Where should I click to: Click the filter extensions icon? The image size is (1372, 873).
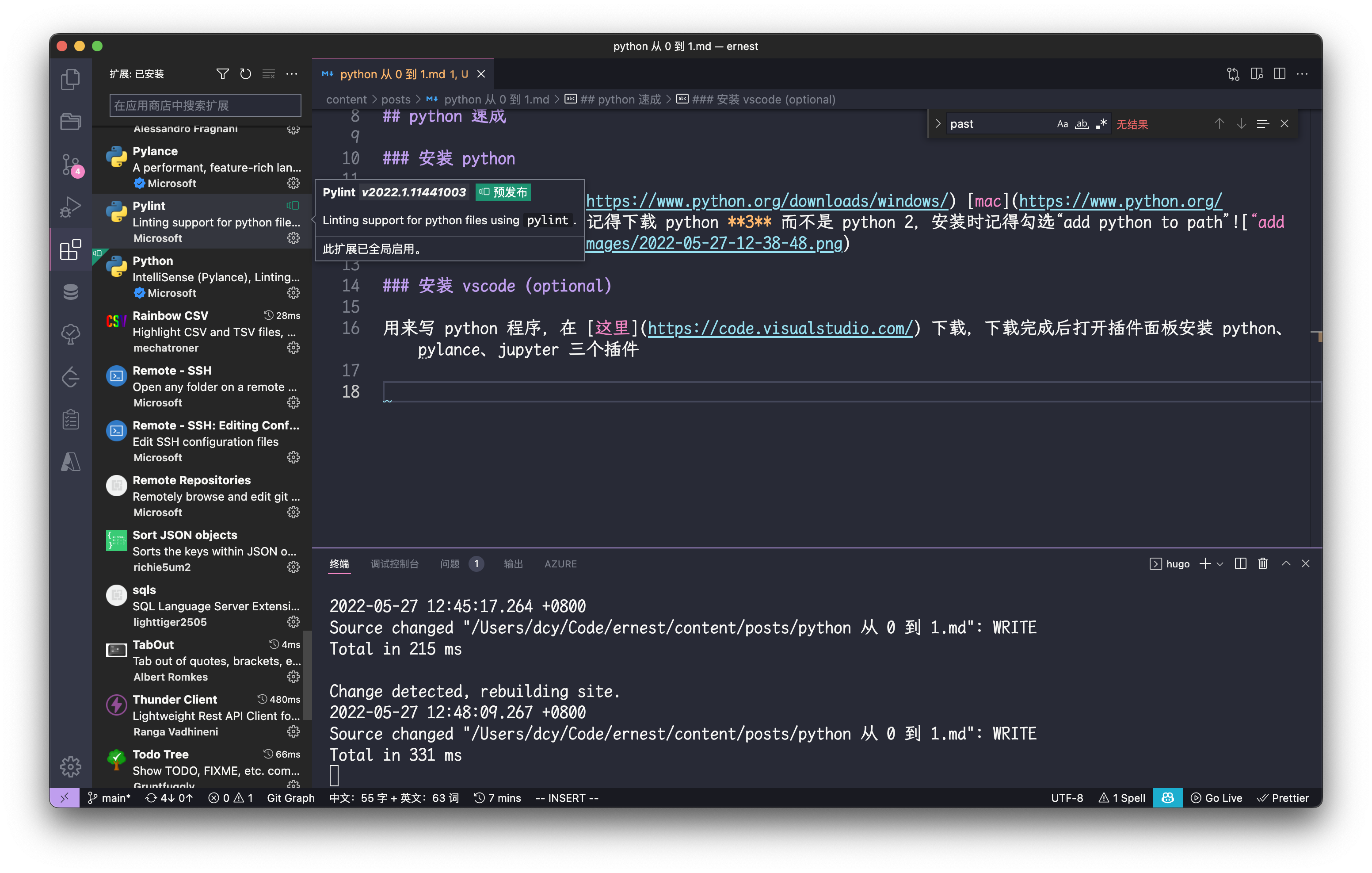(222, 74)
